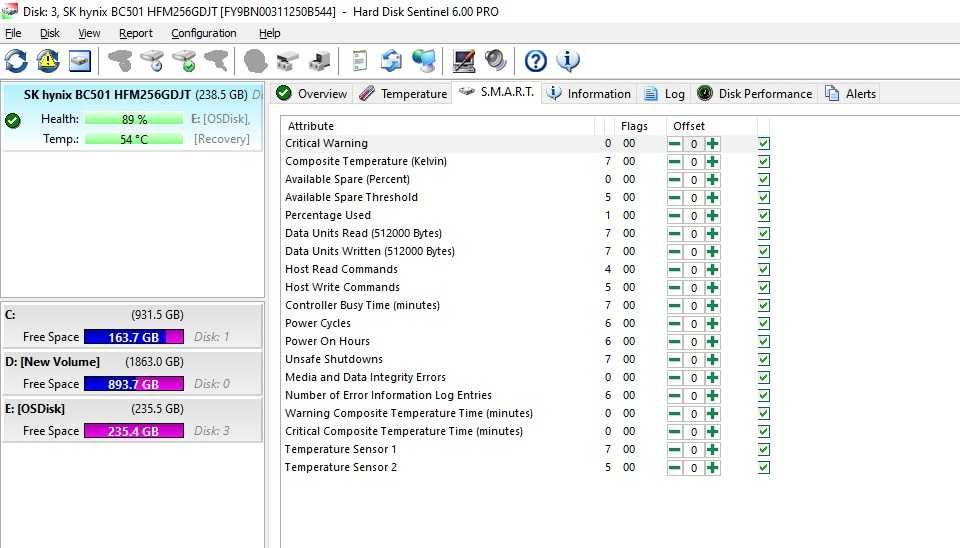Toggle the Percentage Used checkbox
Viewport: 960px width, 548px height.
click(763, 216)
